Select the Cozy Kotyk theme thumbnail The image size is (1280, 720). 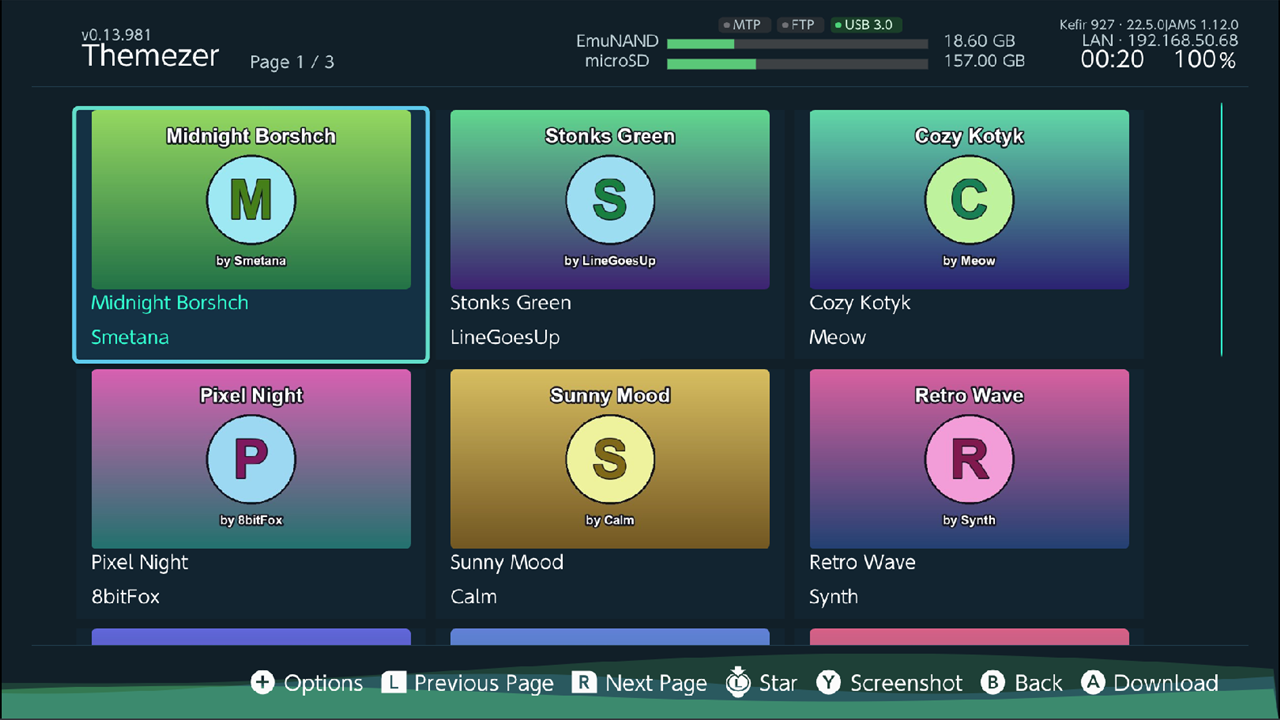click(x=969, y=200)
